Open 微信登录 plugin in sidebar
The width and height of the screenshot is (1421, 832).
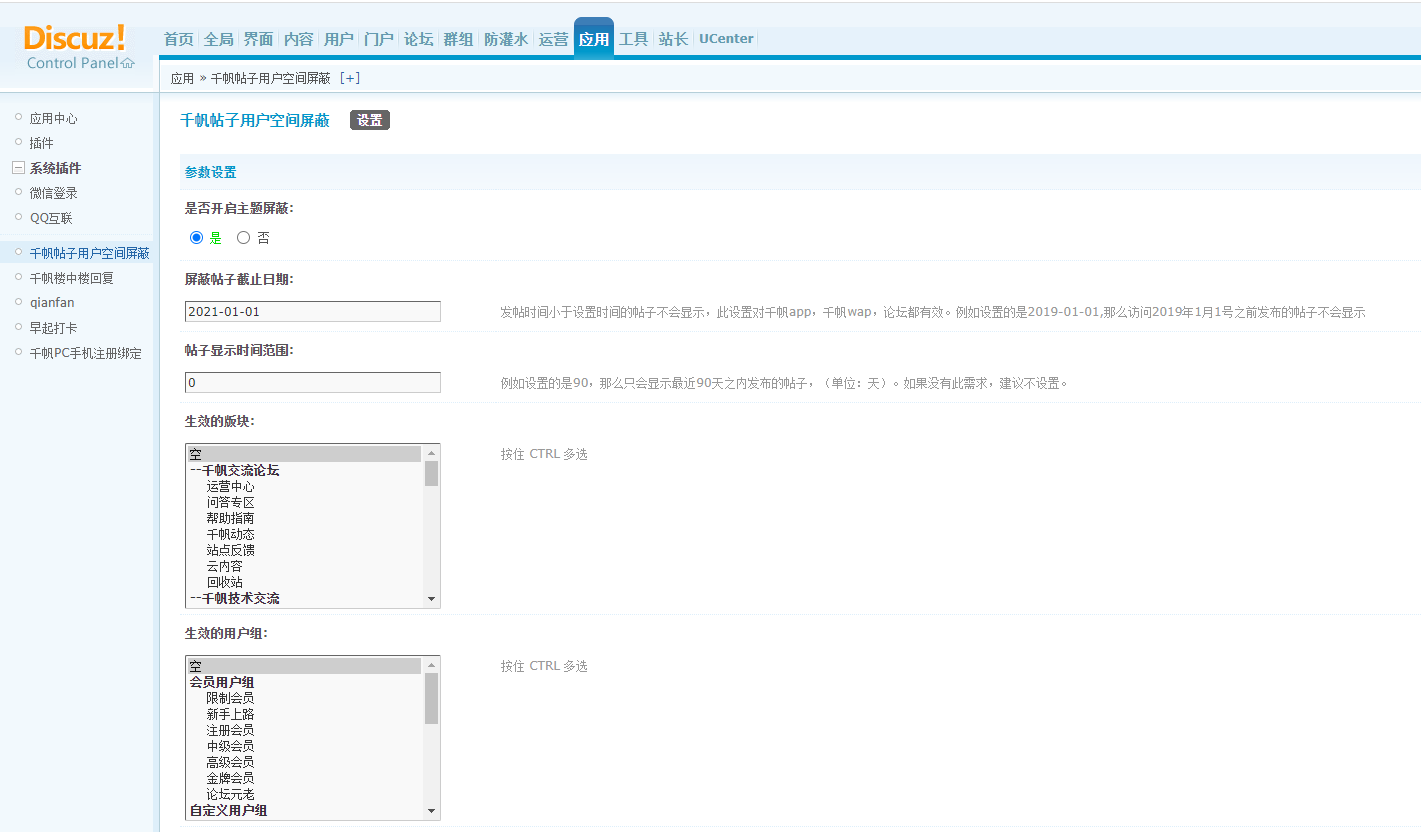tap(53, 193)
